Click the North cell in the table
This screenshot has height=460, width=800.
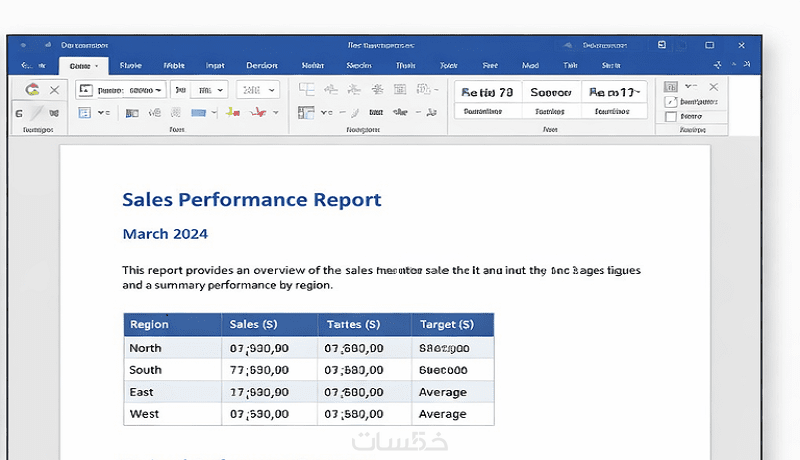146,348
